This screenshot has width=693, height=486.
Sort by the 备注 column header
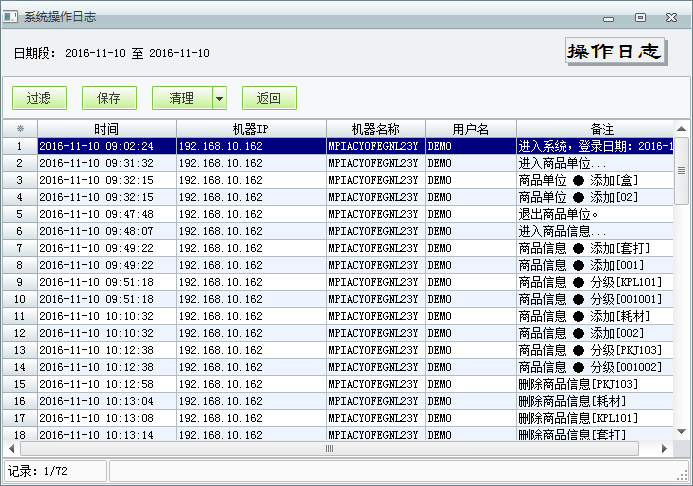pyautogui.click(x=602, y=129)
